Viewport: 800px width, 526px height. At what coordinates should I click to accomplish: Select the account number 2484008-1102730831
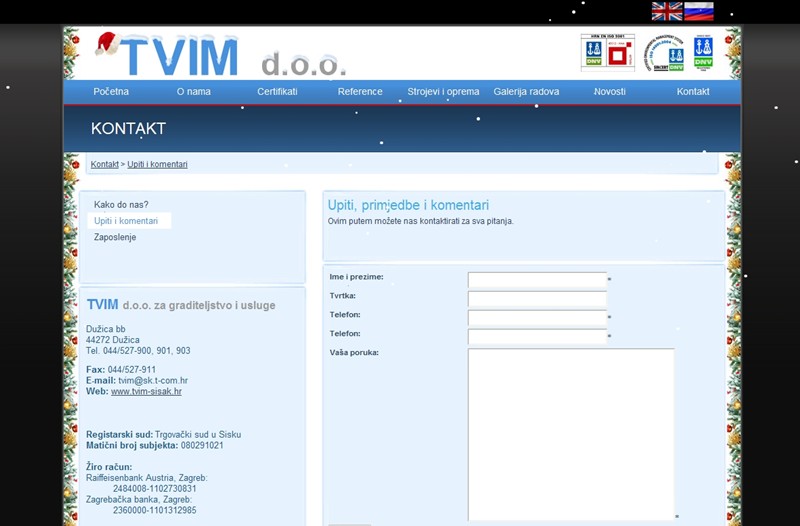(155, 489)
